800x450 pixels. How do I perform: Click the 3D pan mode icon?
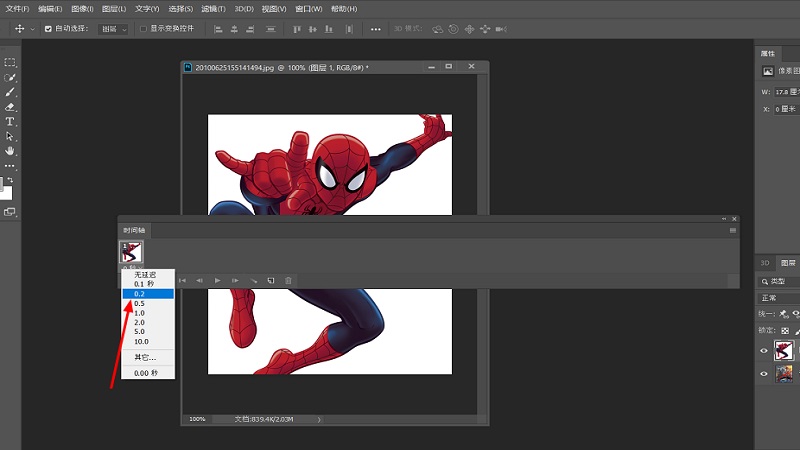(x=469, y=29)
